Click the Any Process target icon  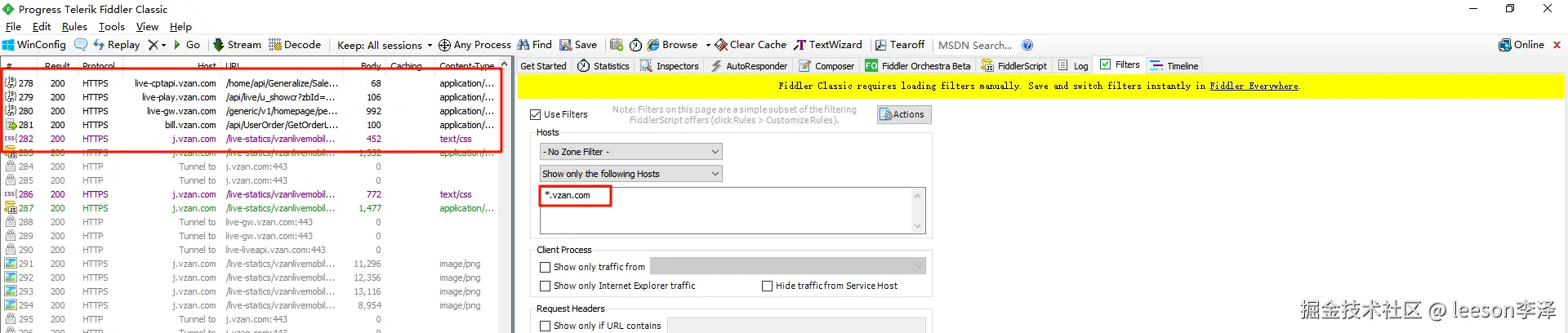click(x=444, y=45)
